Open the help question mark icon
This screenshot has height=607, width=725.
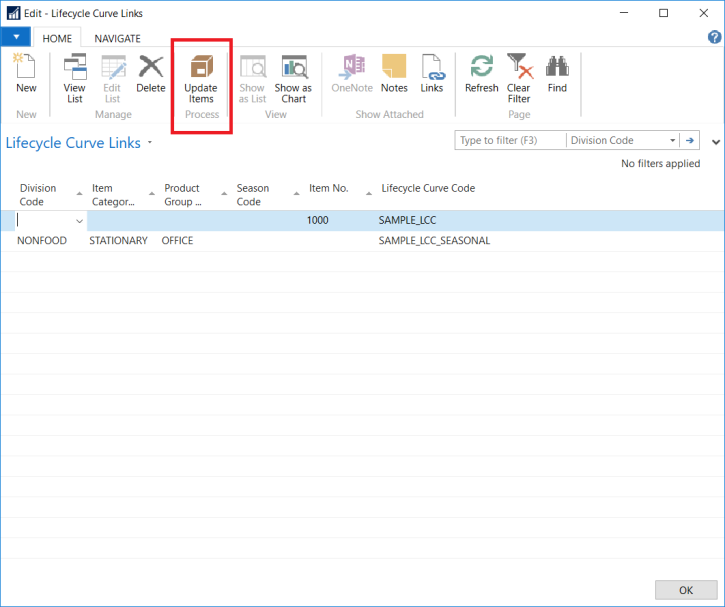click(x=714, y=37)
